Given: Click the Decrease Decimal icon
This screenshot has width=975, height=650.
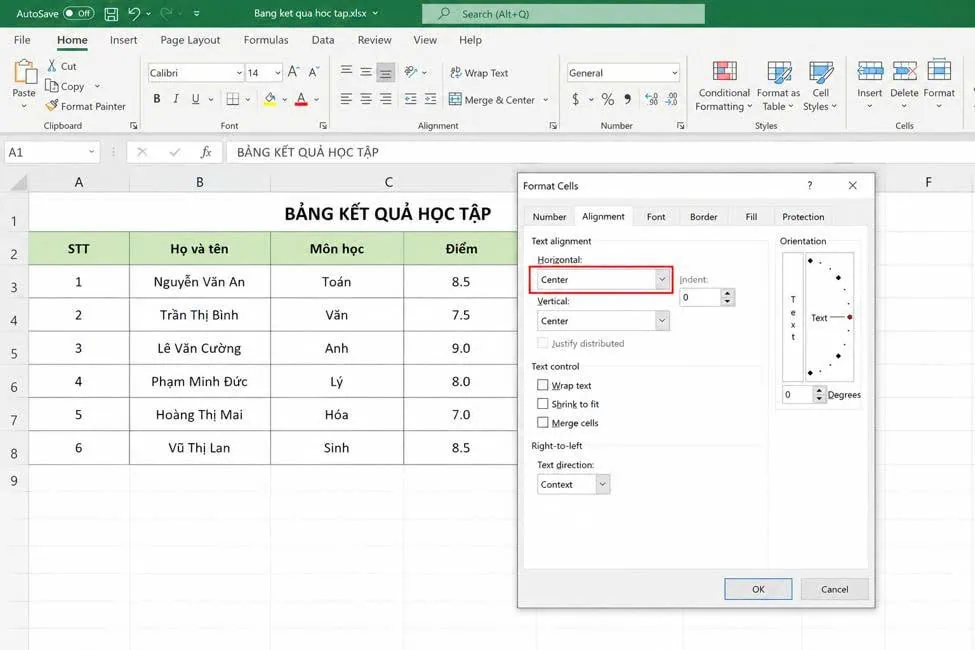Looking at the screenshot, I should (x=672, y=98).
